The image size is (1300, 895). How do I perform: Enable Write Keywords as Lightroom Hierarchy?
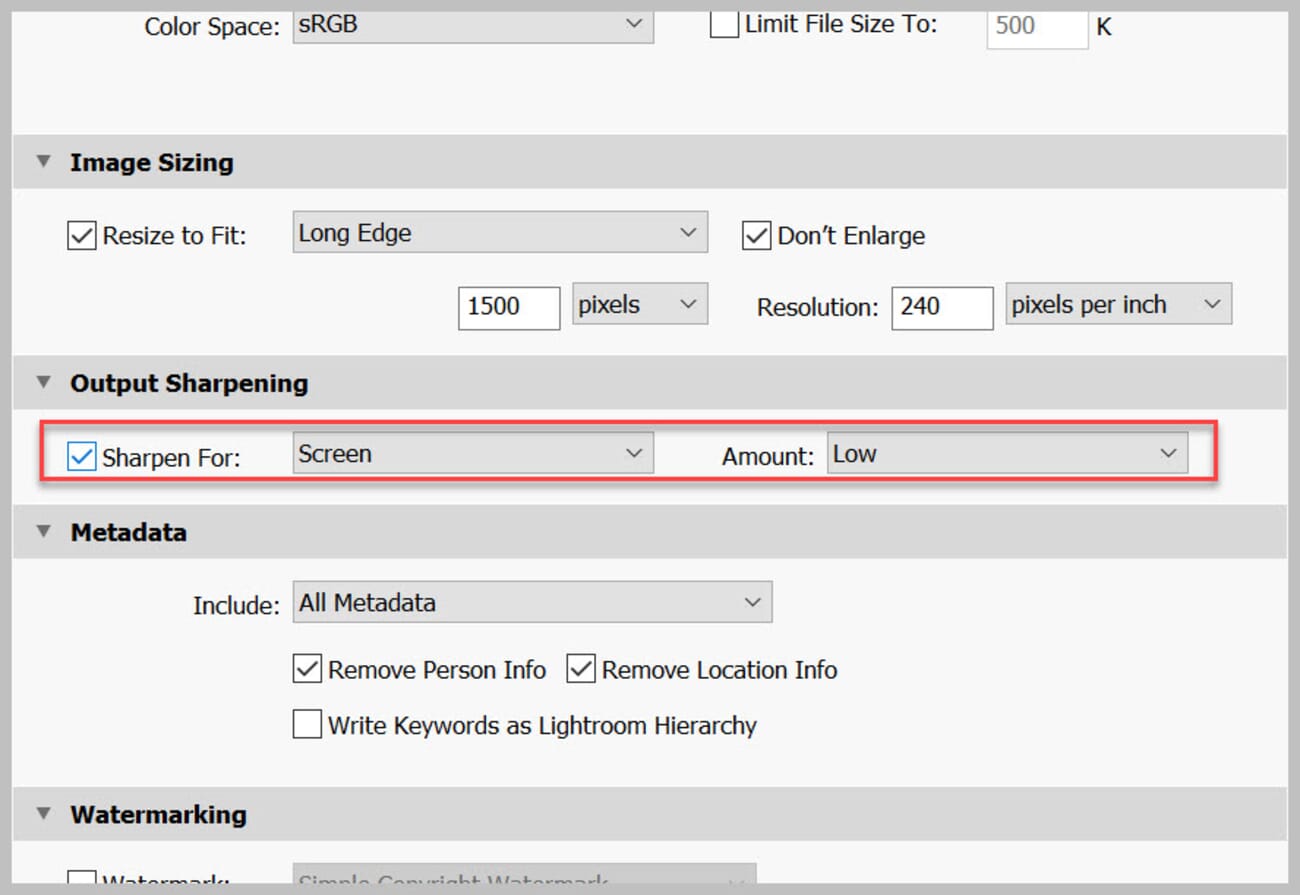pyautogui.click(x=307, y=725)
